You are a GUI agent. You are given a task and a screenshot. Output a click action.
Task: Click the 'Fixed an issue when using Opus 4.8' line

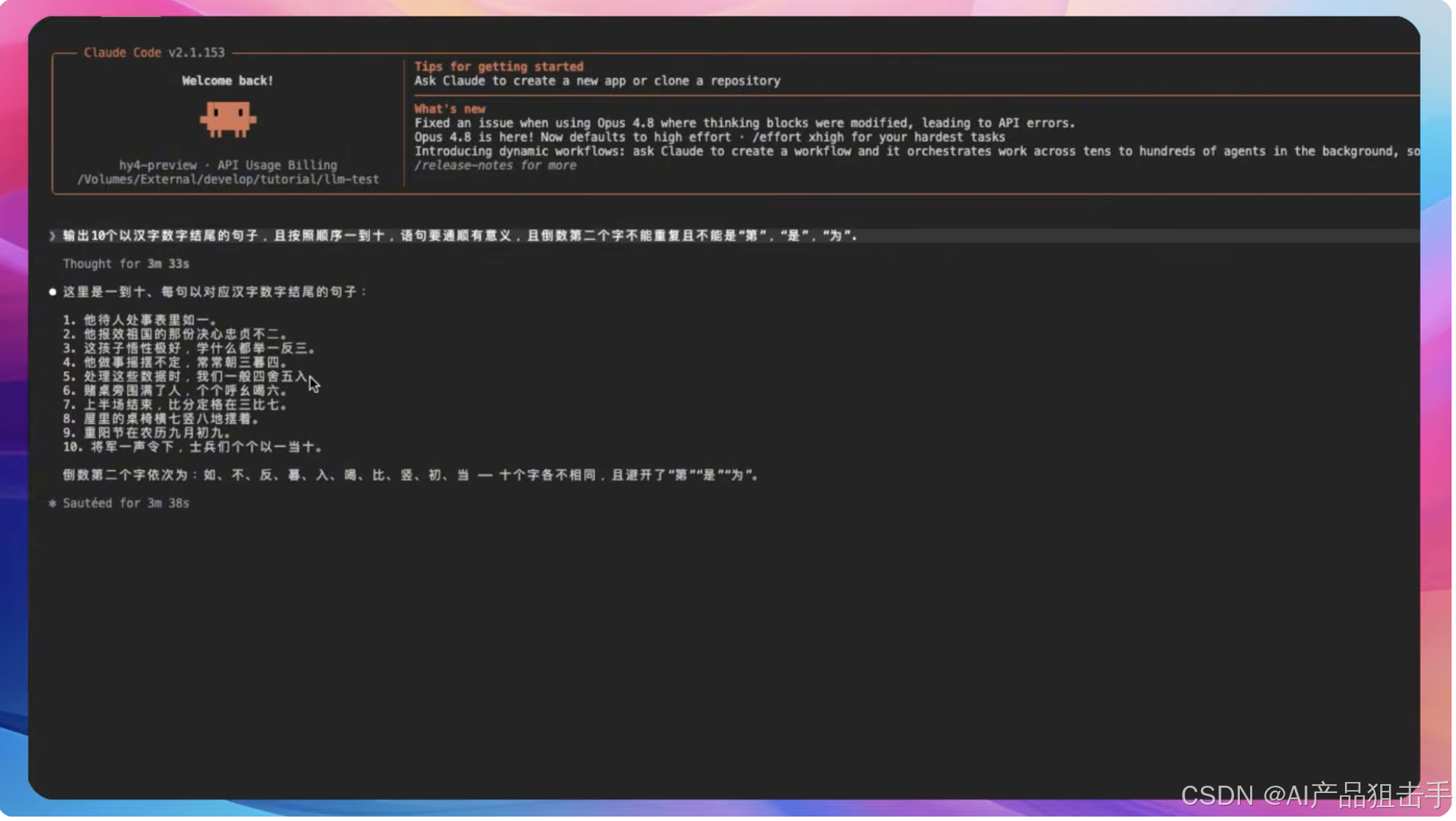pyautogui.click(x=744, y=124)
